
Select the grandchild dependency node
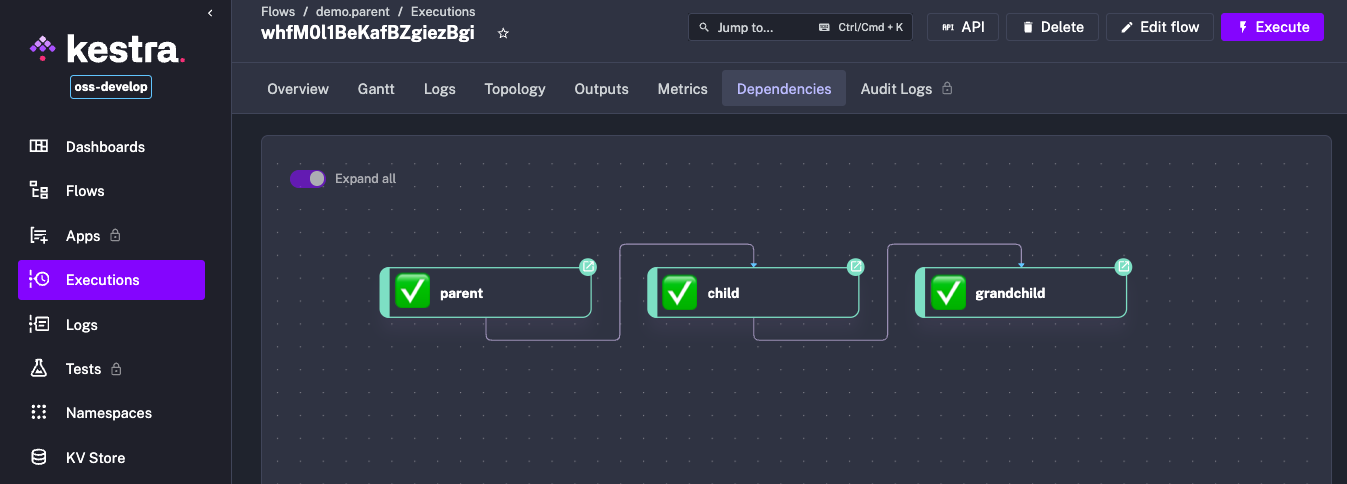pos(1022,293)
